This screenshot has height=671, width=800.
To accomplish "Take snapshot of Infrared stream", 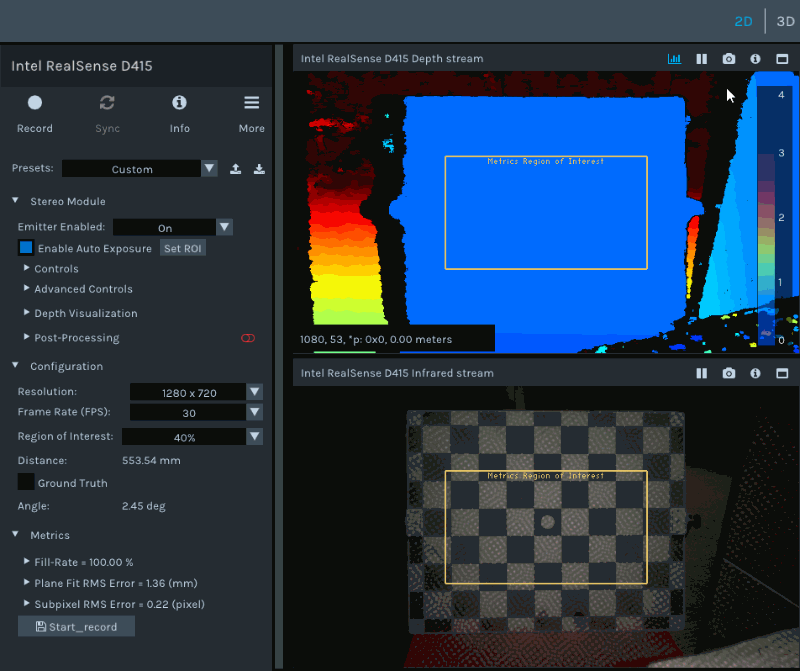I will tap(729, 373).
